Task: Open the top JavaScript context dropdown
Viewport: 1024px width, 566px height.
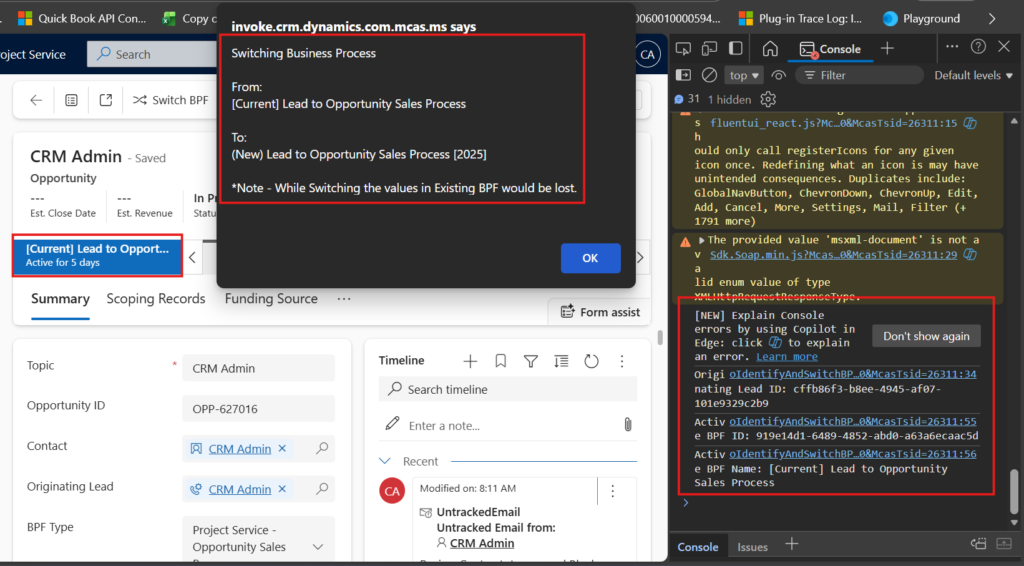Action: (x=745, y=75)
